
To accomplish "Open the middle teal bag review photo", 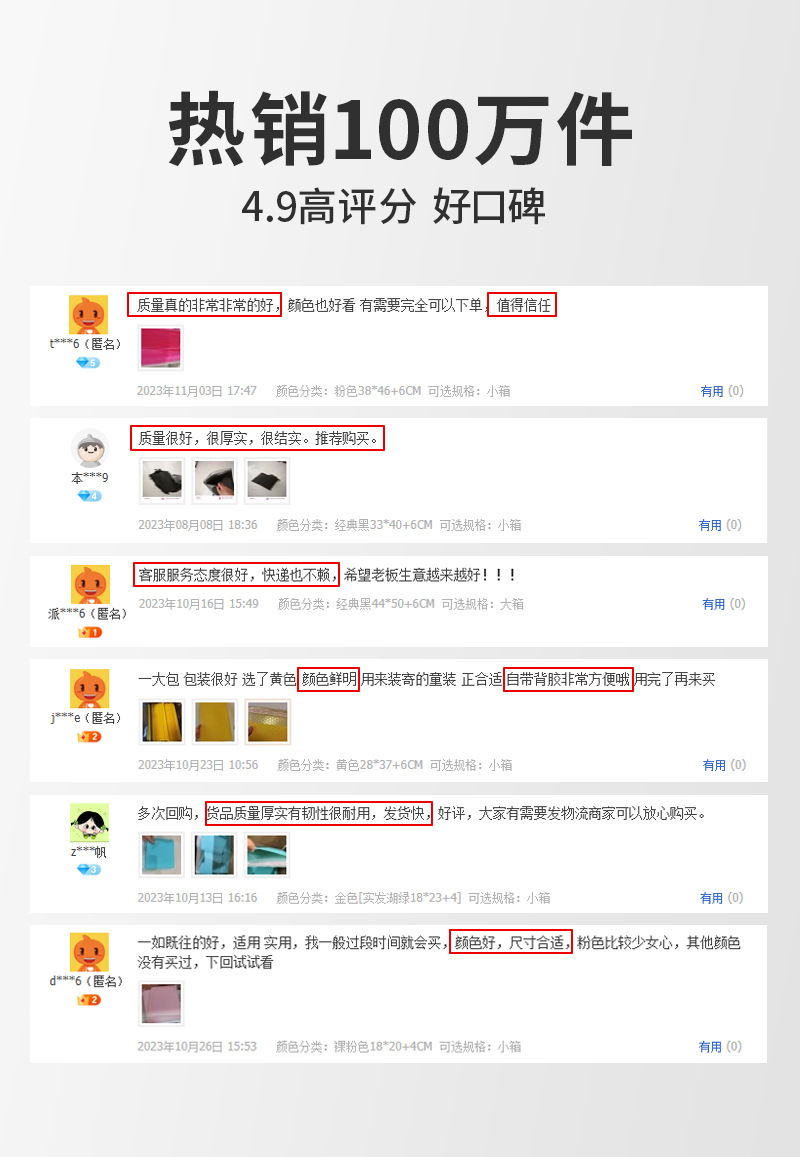I will [x=215, y=855].
